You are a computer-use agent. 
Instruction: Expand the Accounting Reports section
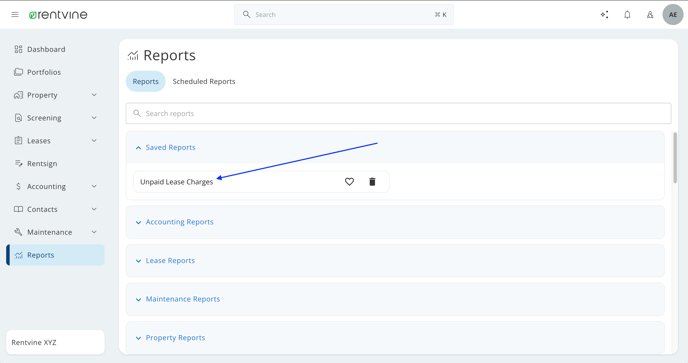click(x=395, y=222)
